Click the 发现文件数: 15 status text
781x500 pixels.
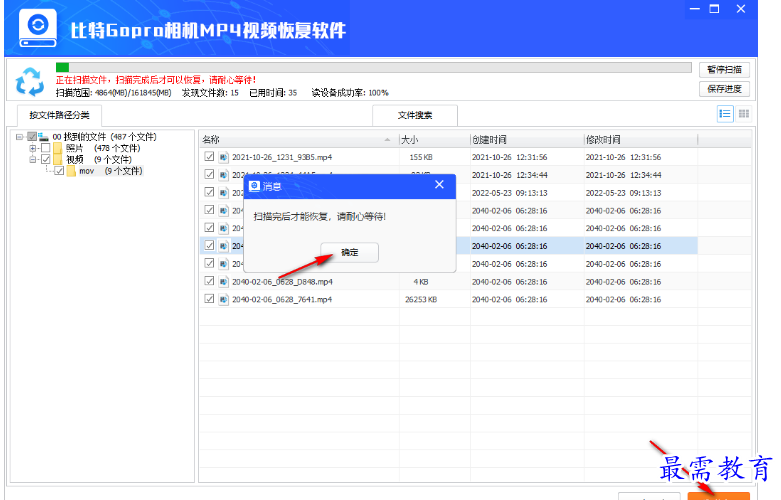point(210,93)
